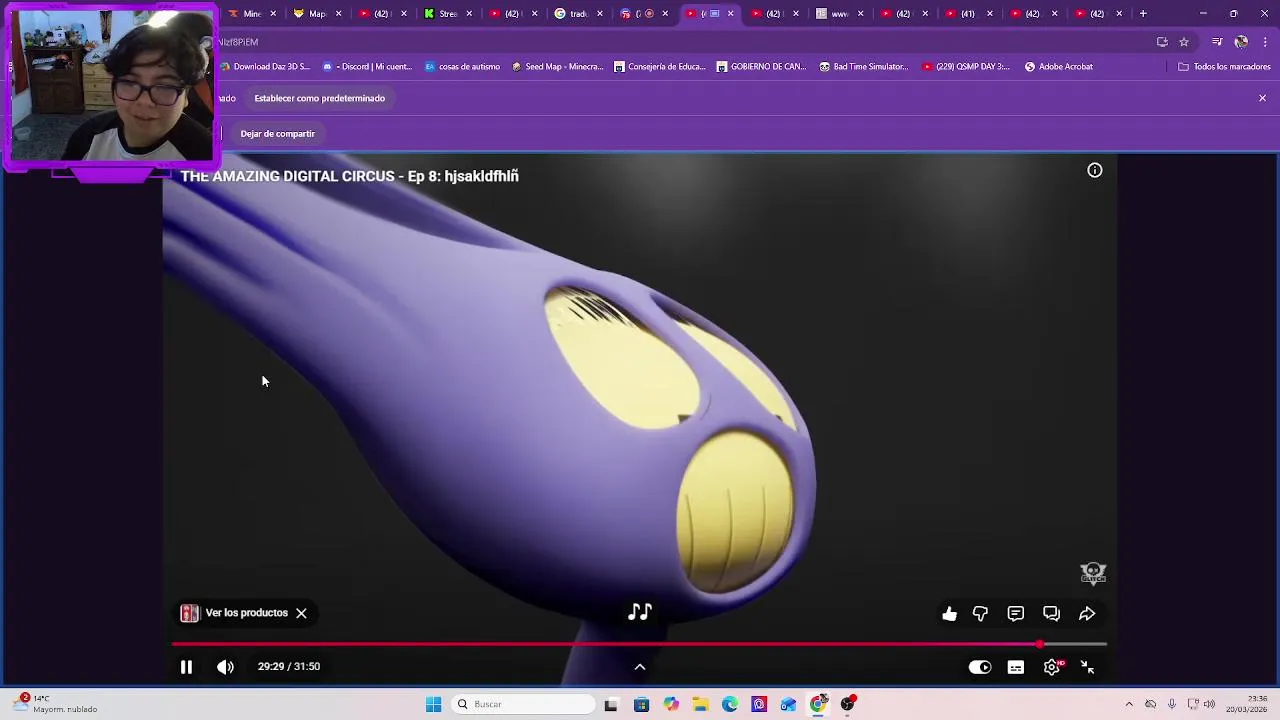The width and height of the screenshot is (1280, 720).
Task: Open the Discord | Mi cuent... bookmark
Action: click(x=367, y=67)
